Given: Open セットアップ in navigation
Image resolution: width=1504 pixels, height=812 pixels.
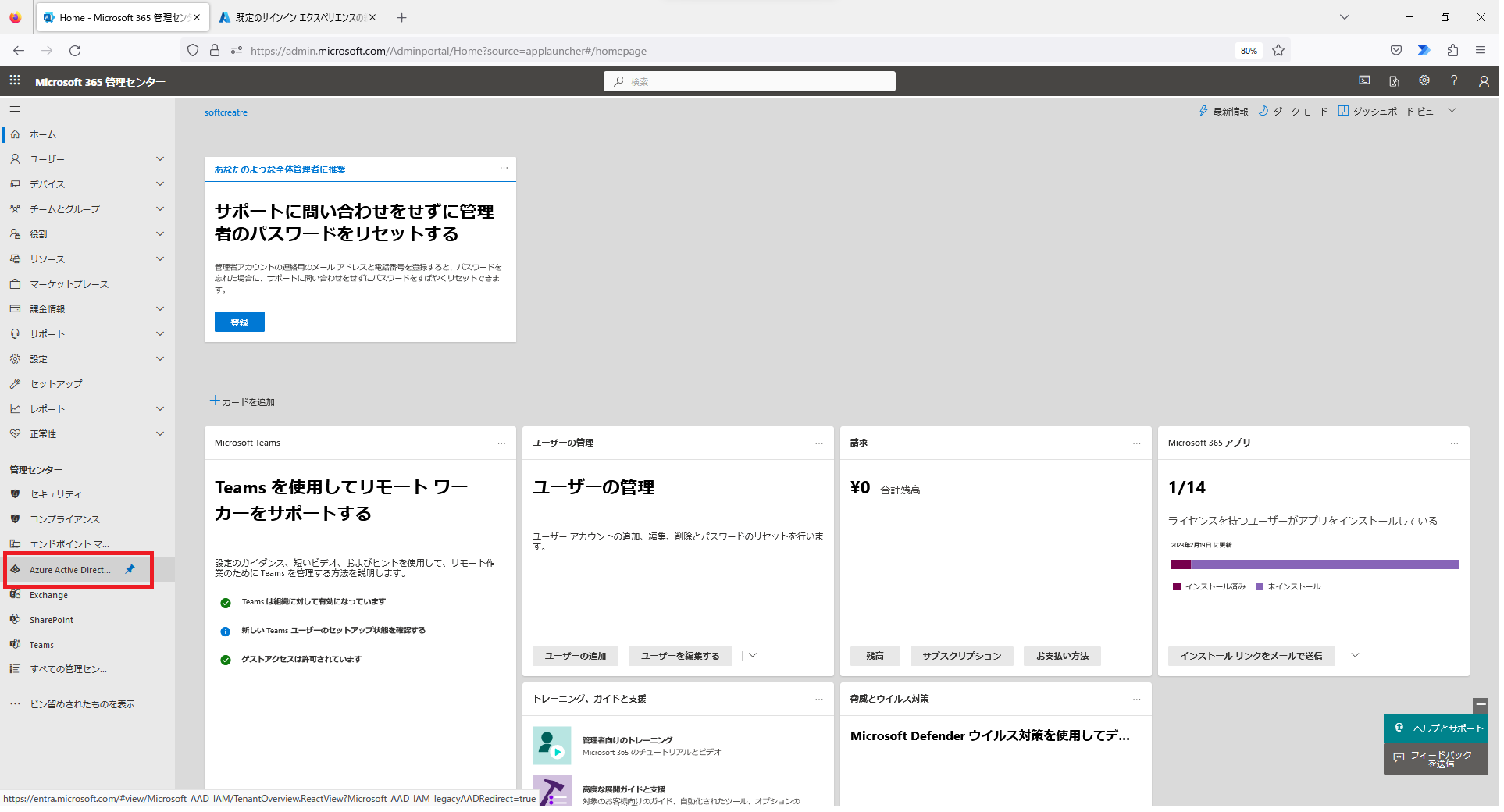Looking at the screenshot, I should (56, 384).
